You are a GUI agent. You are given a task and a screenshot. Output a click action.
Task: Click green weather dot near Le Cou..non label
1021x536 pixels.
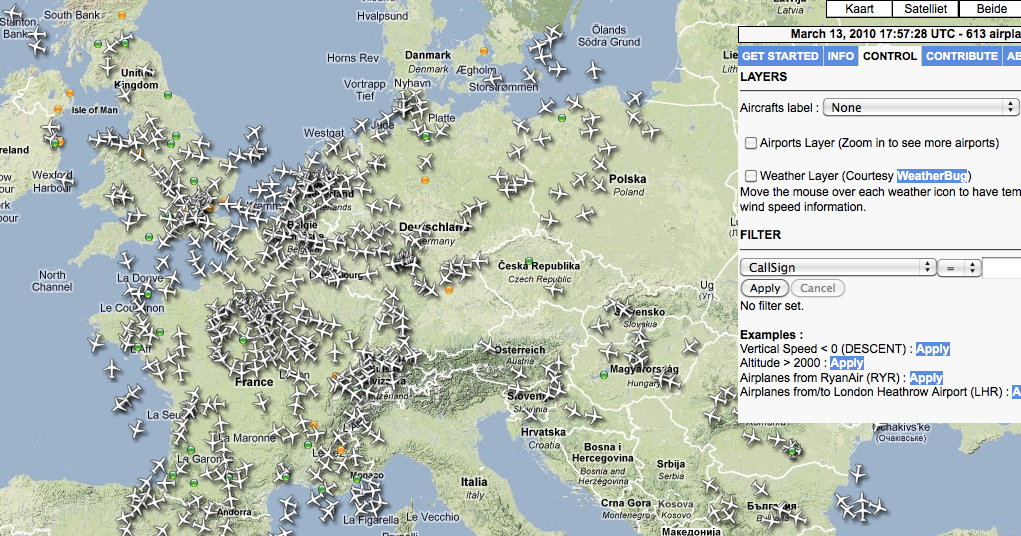tap(146, 292)
